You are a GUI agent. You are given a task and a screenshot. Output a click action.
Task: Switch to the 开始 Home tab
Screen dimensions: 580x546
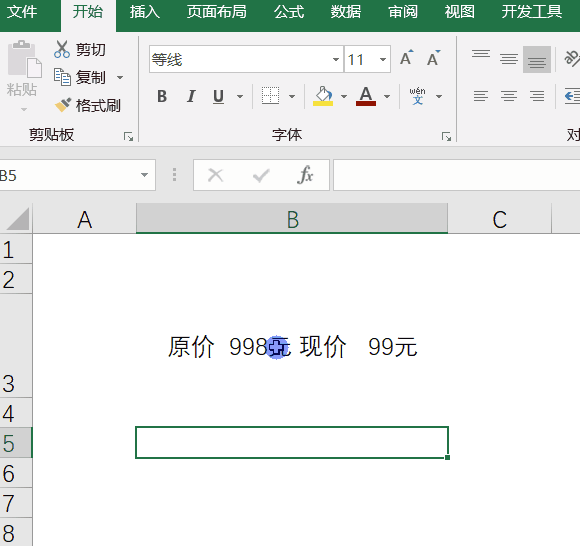click(x=88, y=12)
